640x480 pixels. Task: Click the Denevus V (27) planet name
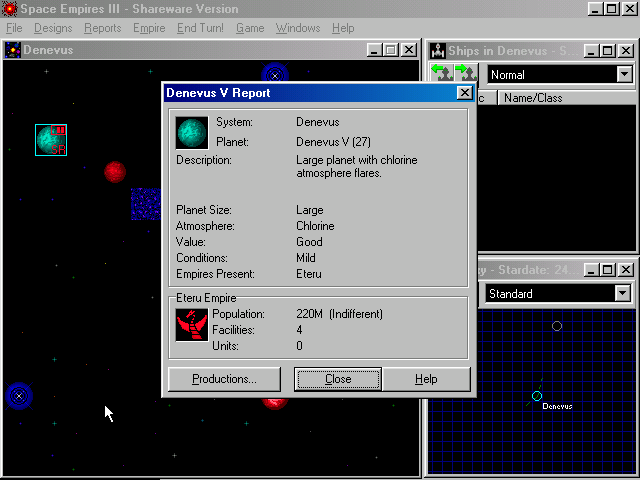point(333,142)
